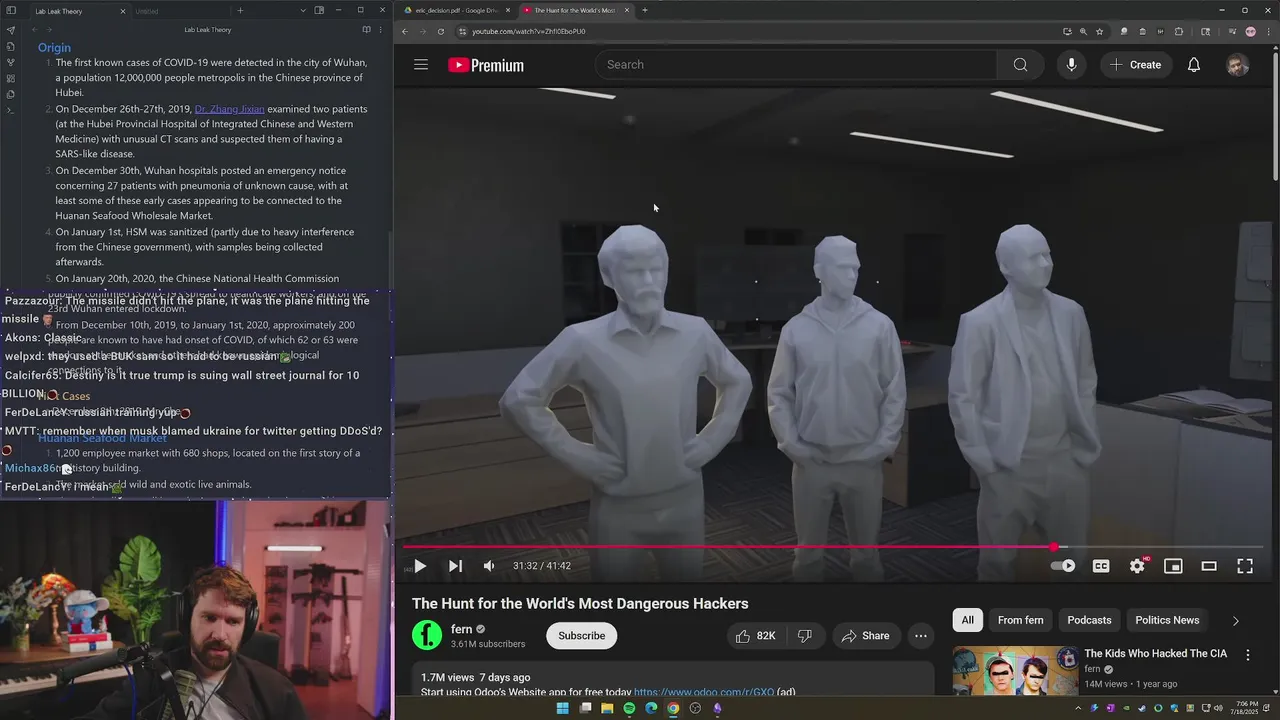Close The Hunt for the World's Most tab
The height and width of the screenshot is (720, 1280).
(x=627, y=10)
